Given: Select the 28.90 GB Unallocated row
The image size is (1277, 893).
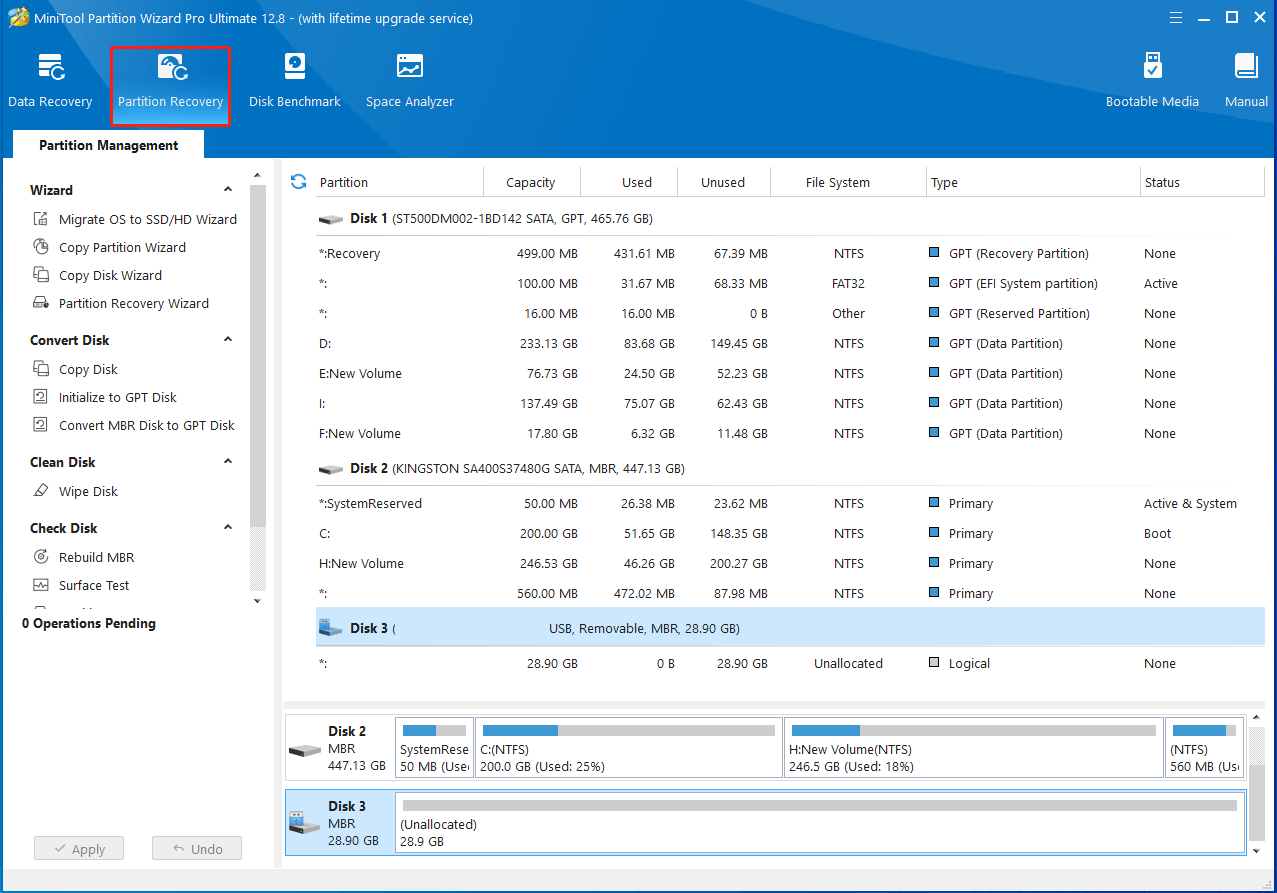Looking at the screenshot, I should click(x=790, y=663).
